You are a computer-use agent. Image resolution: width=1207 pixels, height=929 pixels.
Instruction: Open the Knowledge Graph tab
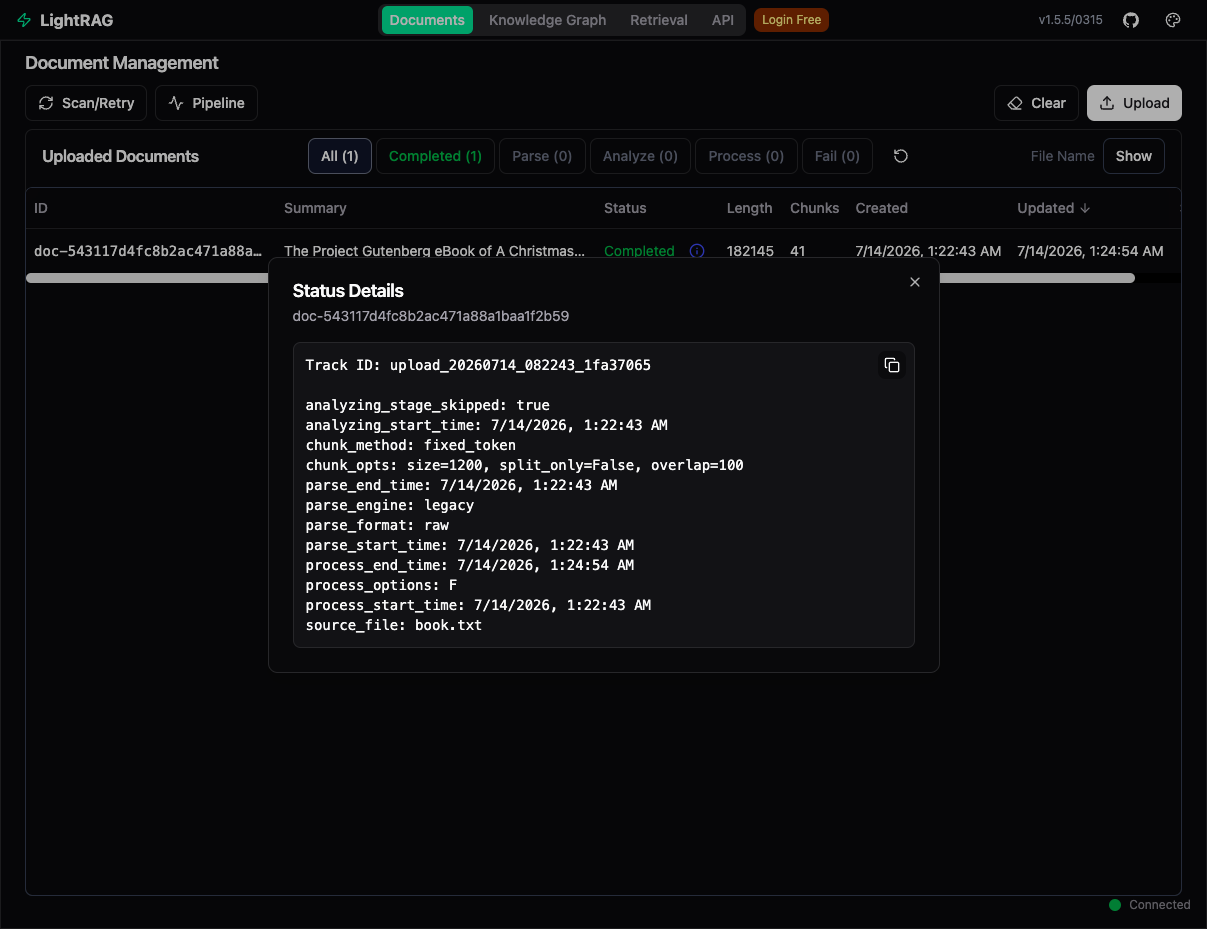click(548, 20)
